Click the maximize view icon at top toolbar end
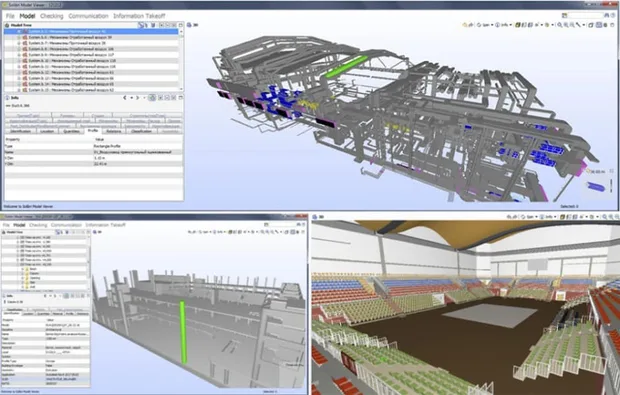The image size is (620, 395). coord(612,25)
